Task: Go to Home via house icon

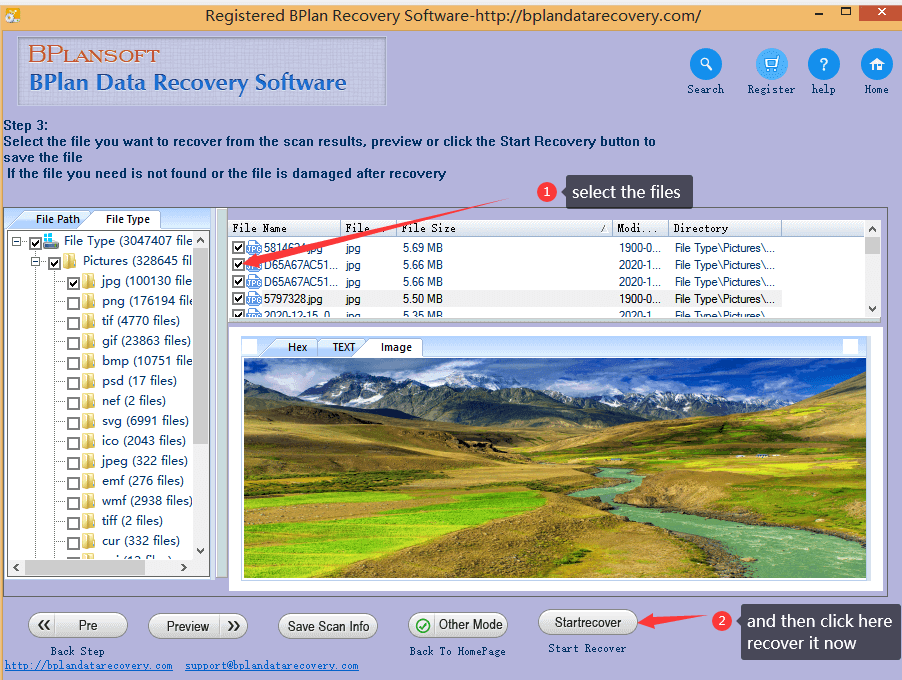Action: 876,64
